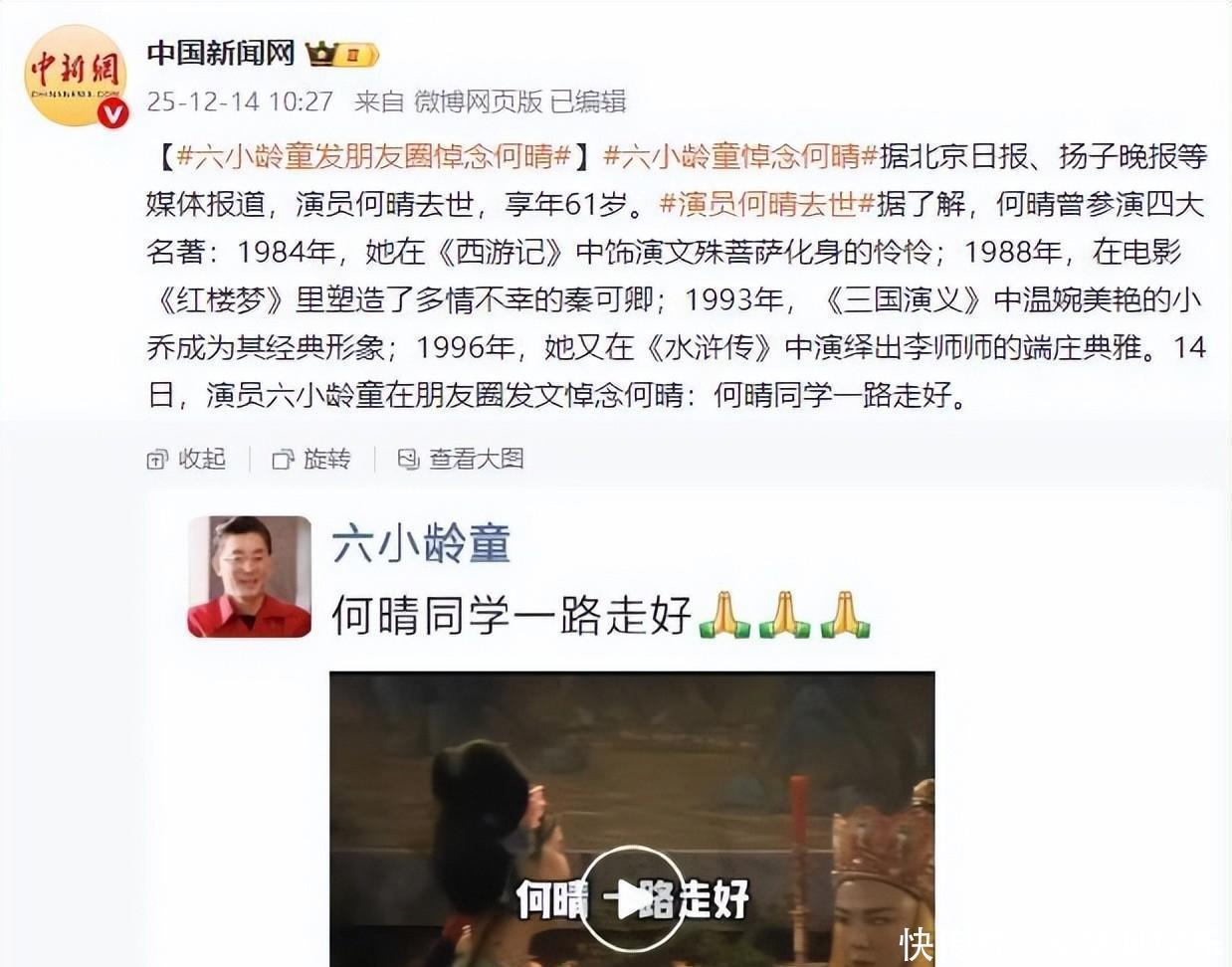Open the 中国新闻网 account name

[221, 54]
